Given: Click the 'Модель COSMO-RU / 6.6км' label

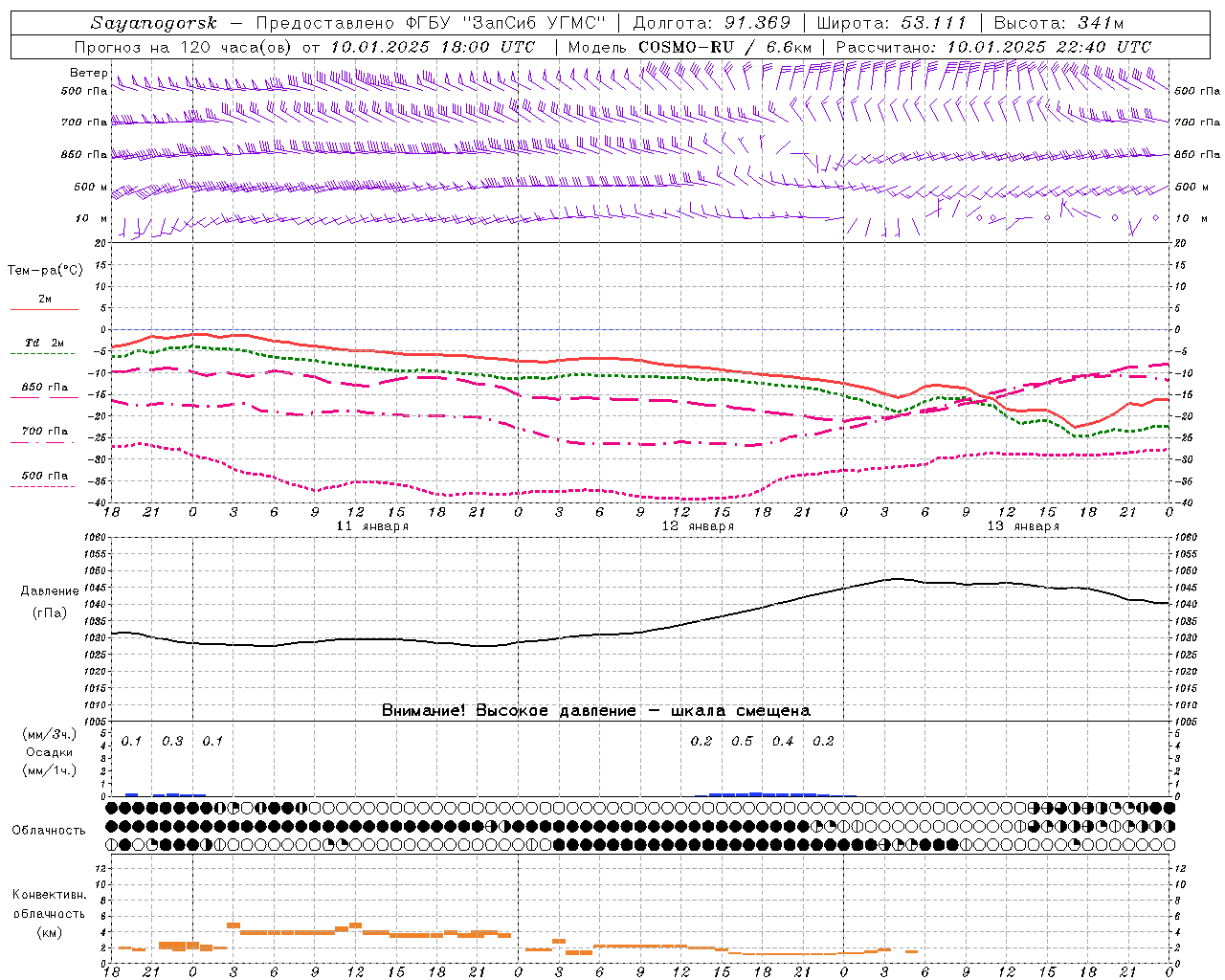Looking at the screenshot, I should tap(690, 47).
